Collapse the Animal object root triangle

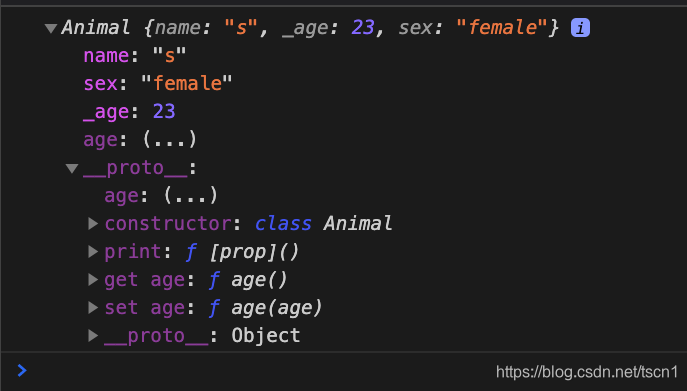click(51, 28)
